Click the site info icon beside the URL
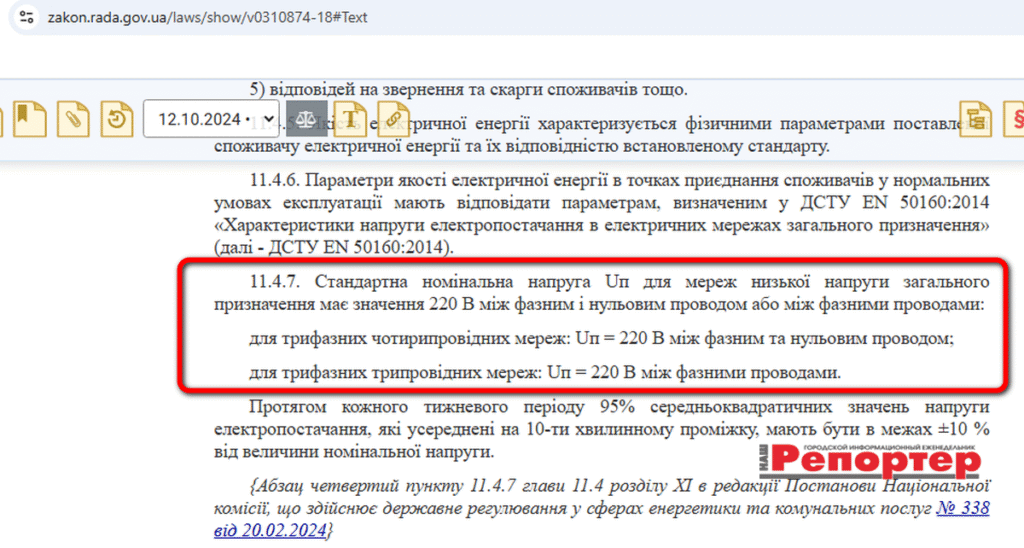Image resolution: width=1024 pixels, height=548 pixels. point(26,17)
